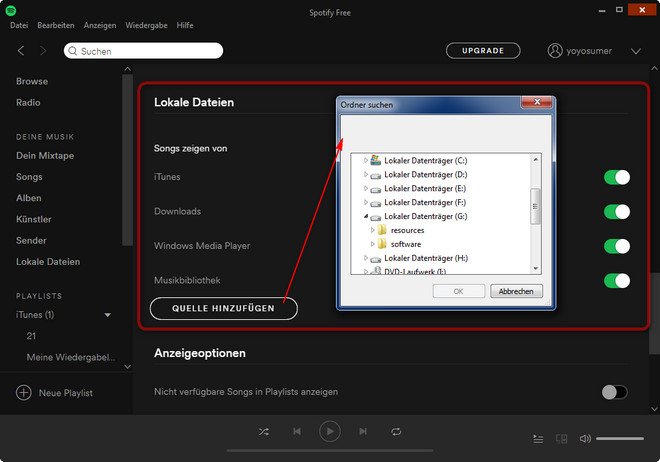This screenshot has height=462, width=660.
Task: Click the software folder icon
Action: coord(382,244)
